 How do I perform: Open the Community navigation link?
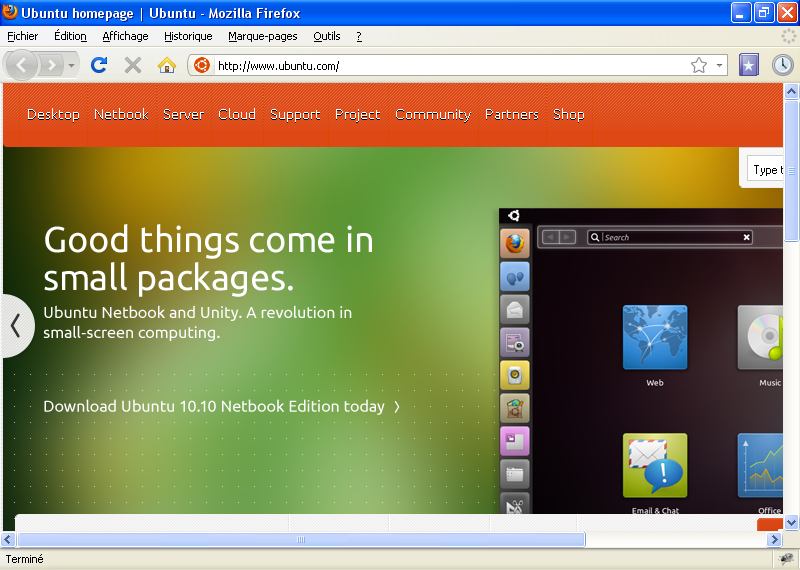pyautogui.click(x=432, y=114)
